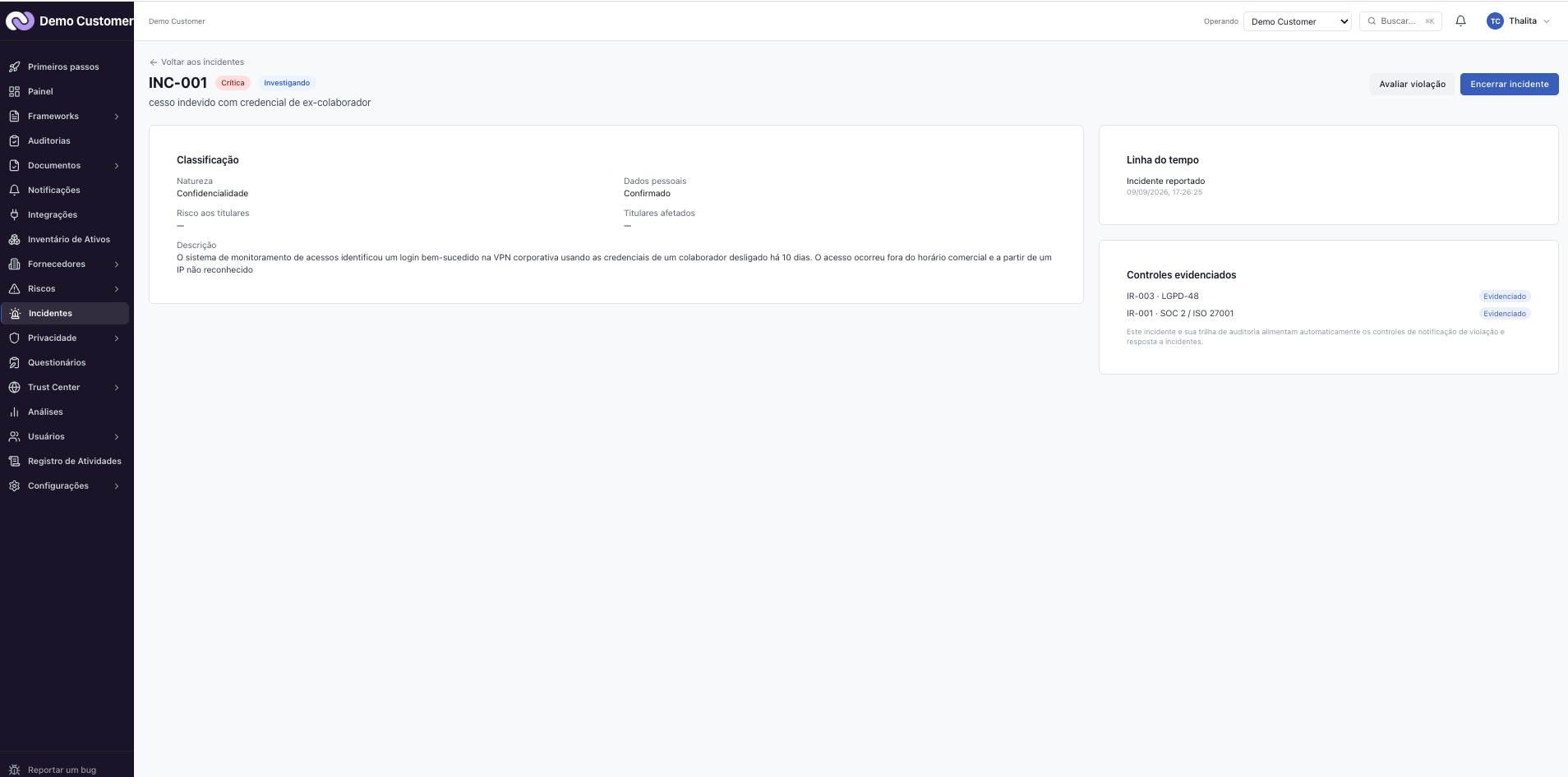1568x777 pixels.
Task: Open the Frameworks menu item
Action: point(66,116)
